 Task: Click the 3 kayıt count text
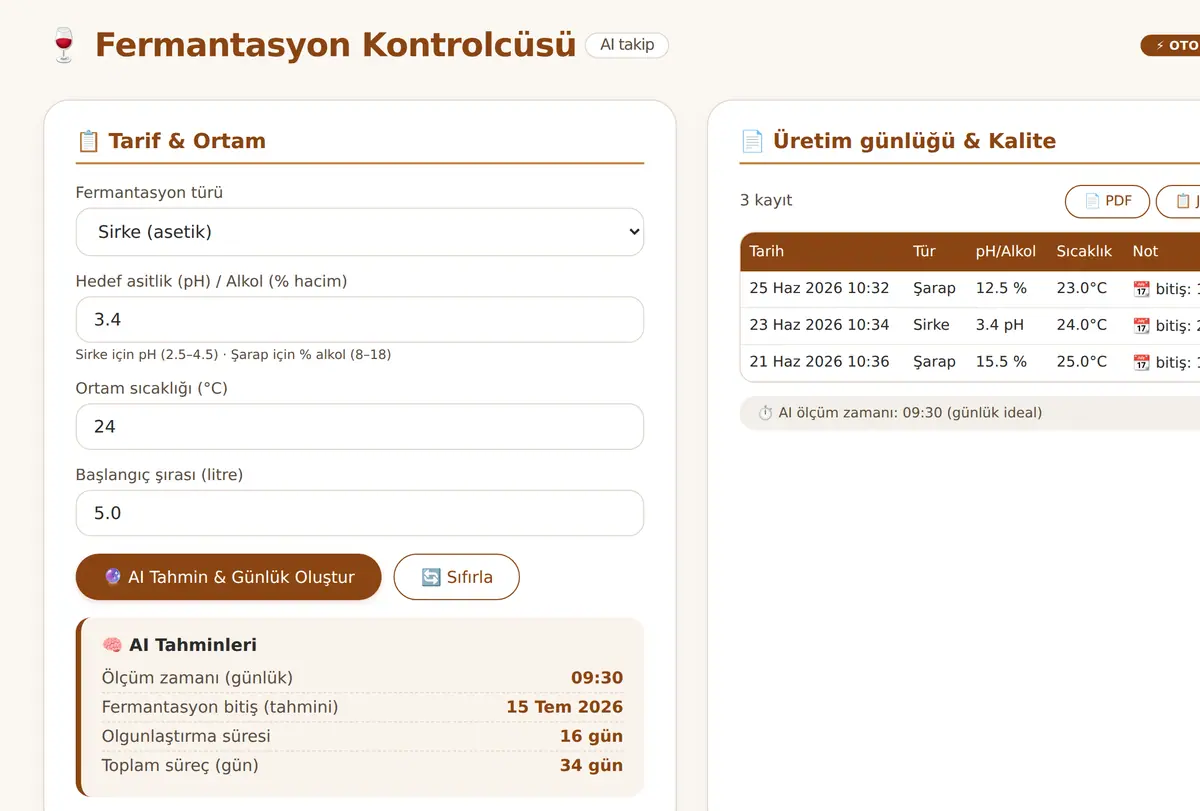(x=766, y=201)
